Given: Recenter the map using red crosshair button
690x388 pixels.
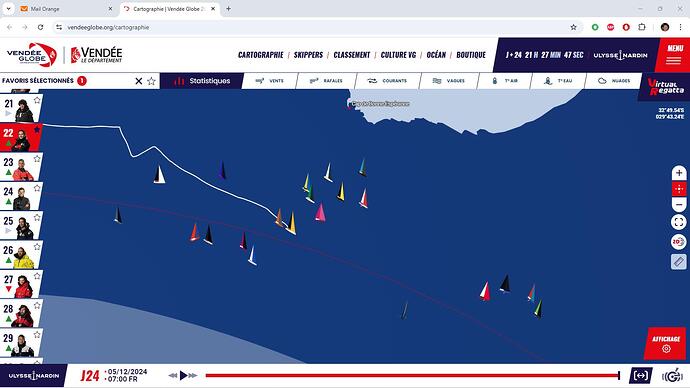Looking at the screenshot, I should (x=679, y=189).
